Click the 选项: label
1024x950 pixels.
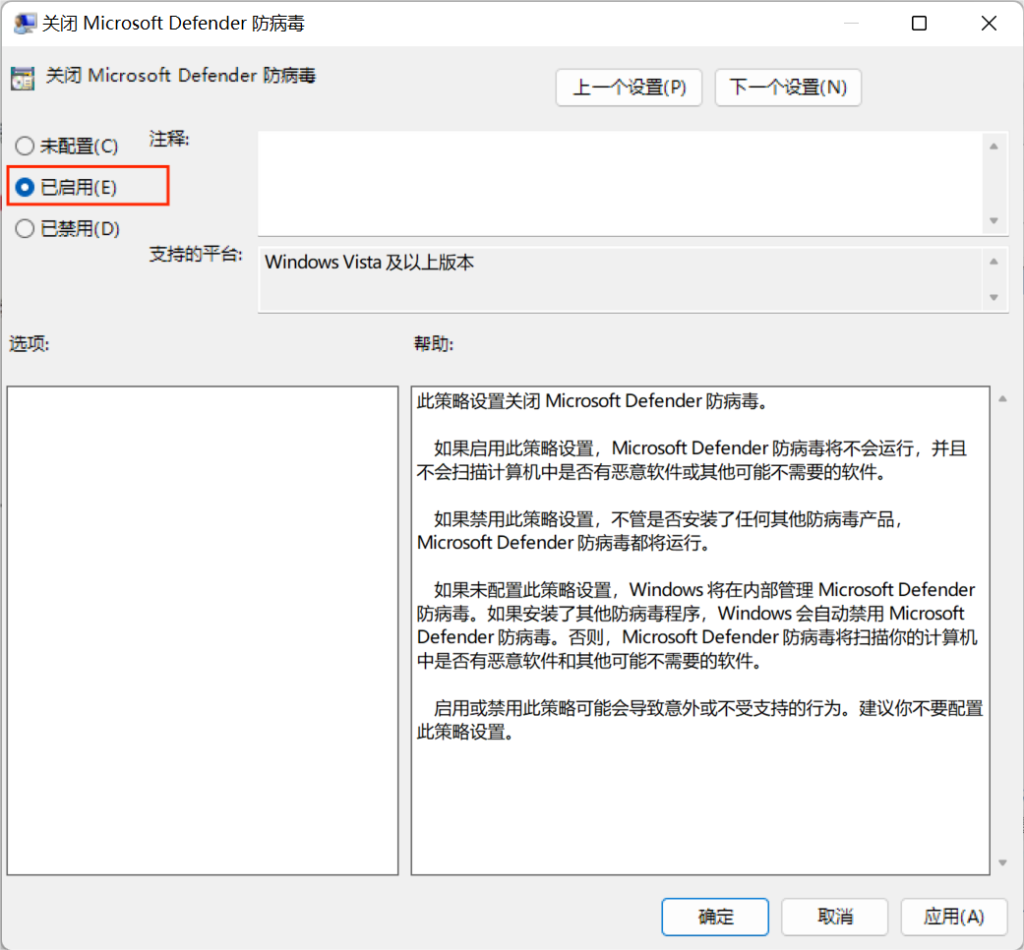(29, 343)
